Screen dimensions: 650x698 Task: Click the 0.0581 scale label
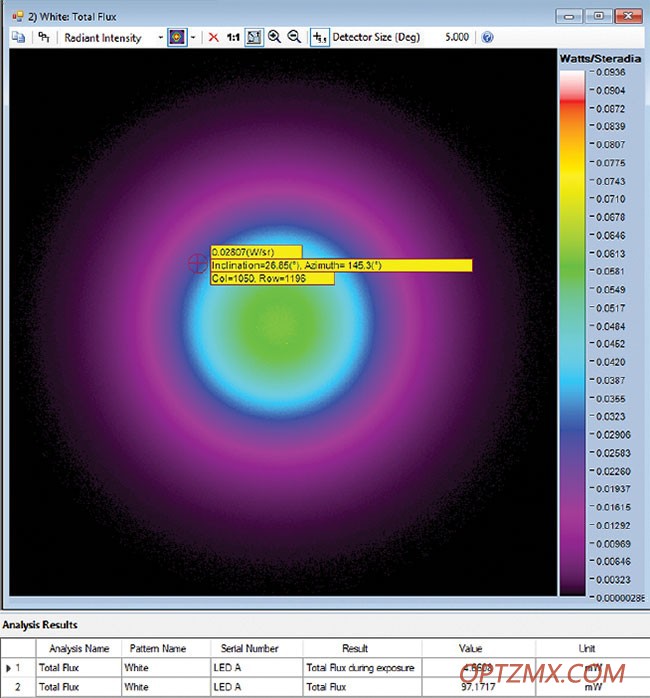point(610,271)
